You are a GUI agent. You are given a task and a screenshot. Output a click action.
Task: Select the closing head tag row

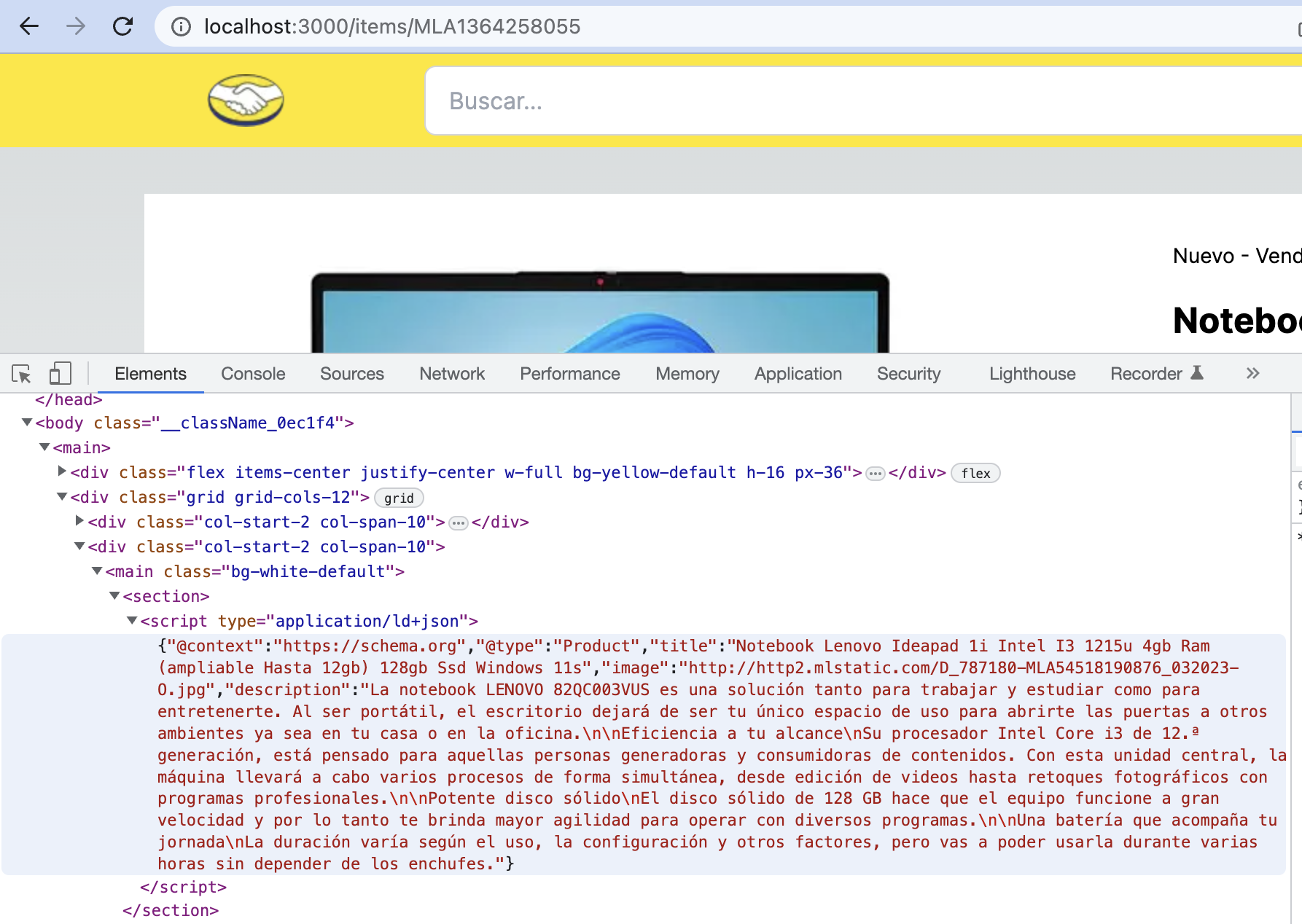tap(69, 400)
